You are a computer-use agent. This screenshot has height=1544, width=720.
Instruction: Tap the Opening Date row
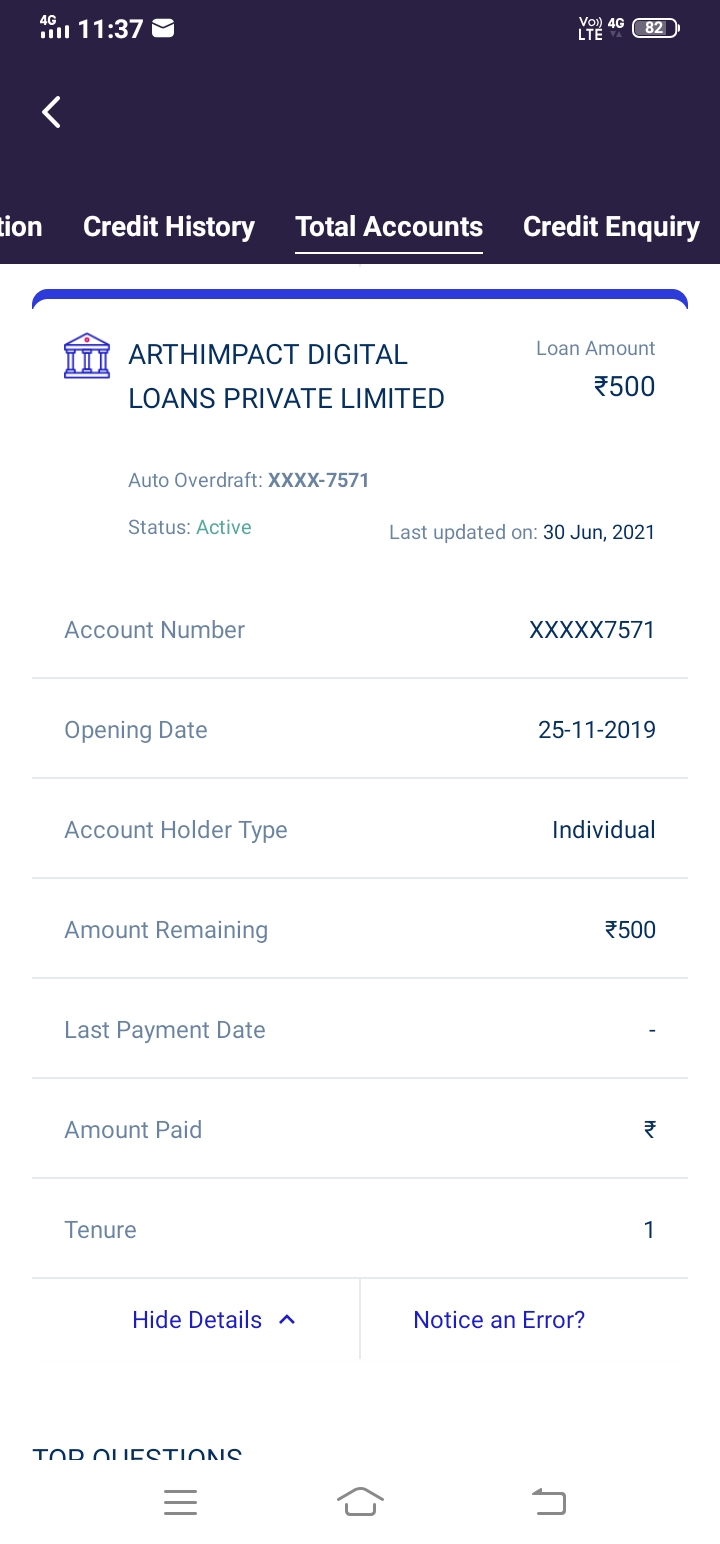tap(360, 730)
